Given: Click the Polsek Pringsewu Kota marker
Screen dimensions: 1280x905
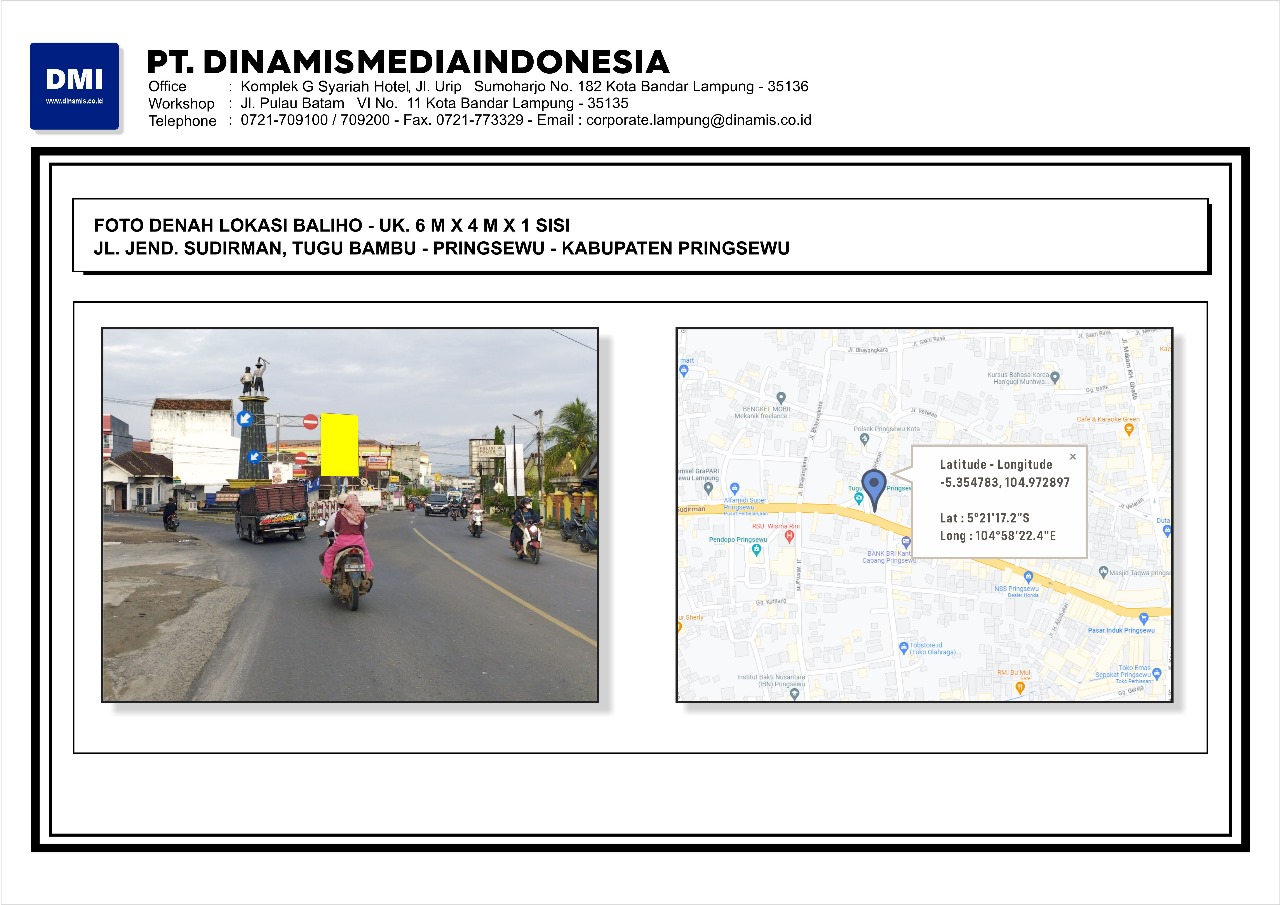Looking at the screenshot, I should (864, 438).
